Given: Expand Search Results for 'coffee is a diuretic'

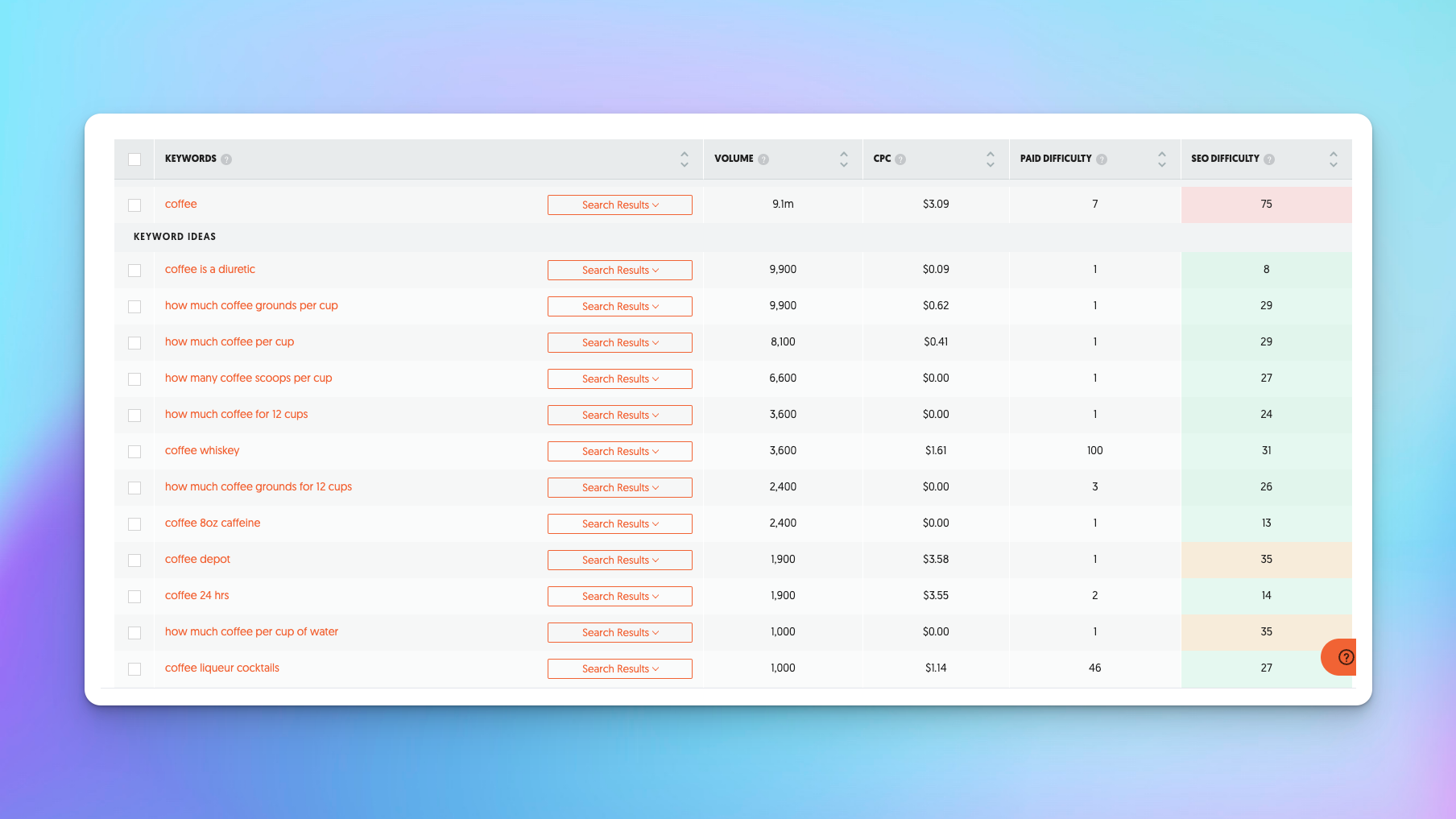Looking at the screenshot, I should 620,271.
